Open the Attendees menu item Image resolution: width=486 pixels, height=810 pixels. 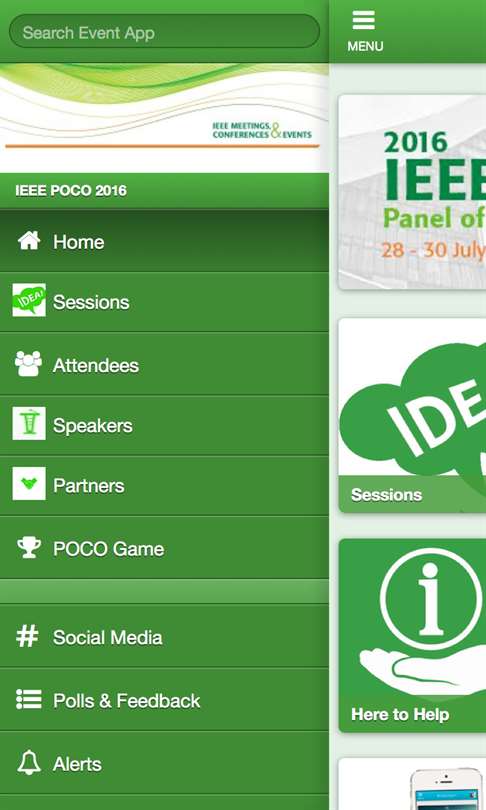164,365
